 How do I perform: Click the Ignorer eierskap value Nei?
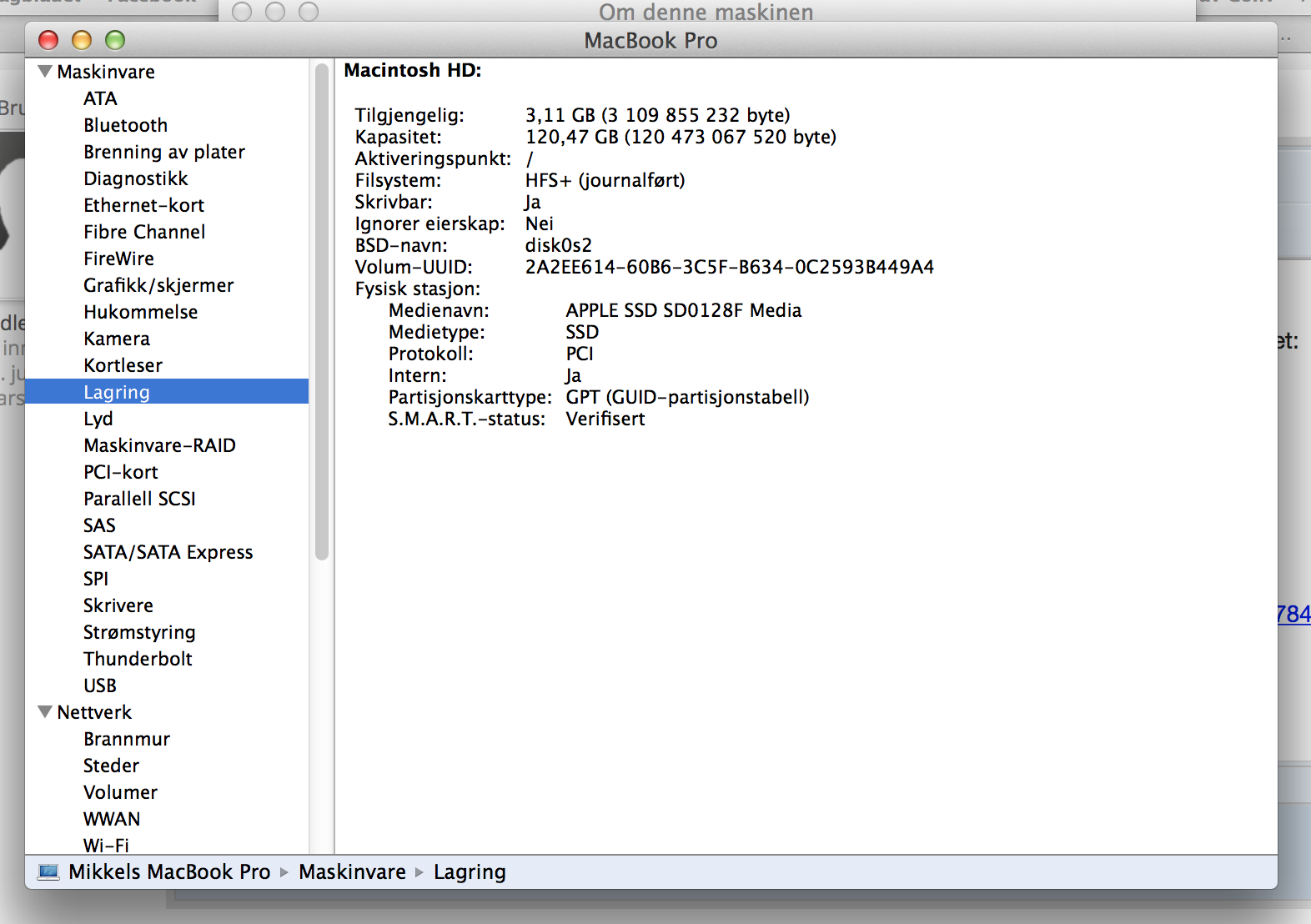click(x=540, y=223)
